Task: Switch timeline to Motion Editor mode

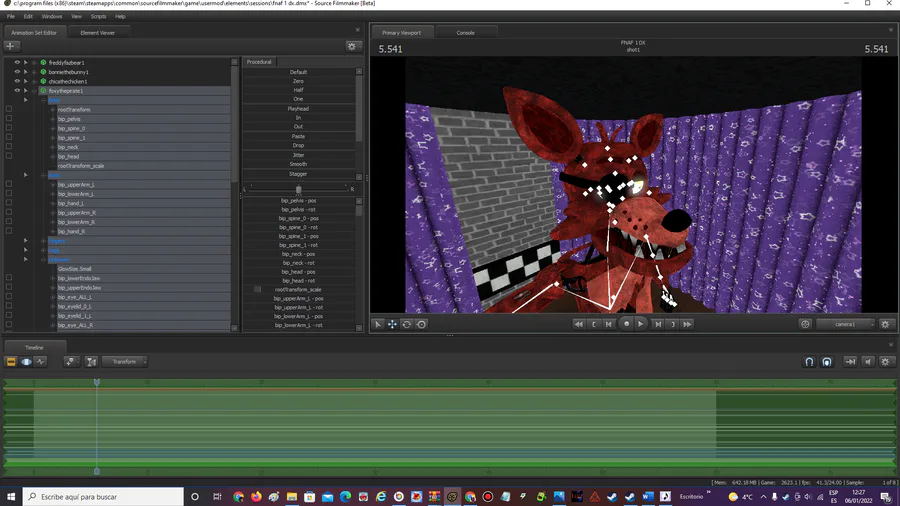Action: point(26,361)
